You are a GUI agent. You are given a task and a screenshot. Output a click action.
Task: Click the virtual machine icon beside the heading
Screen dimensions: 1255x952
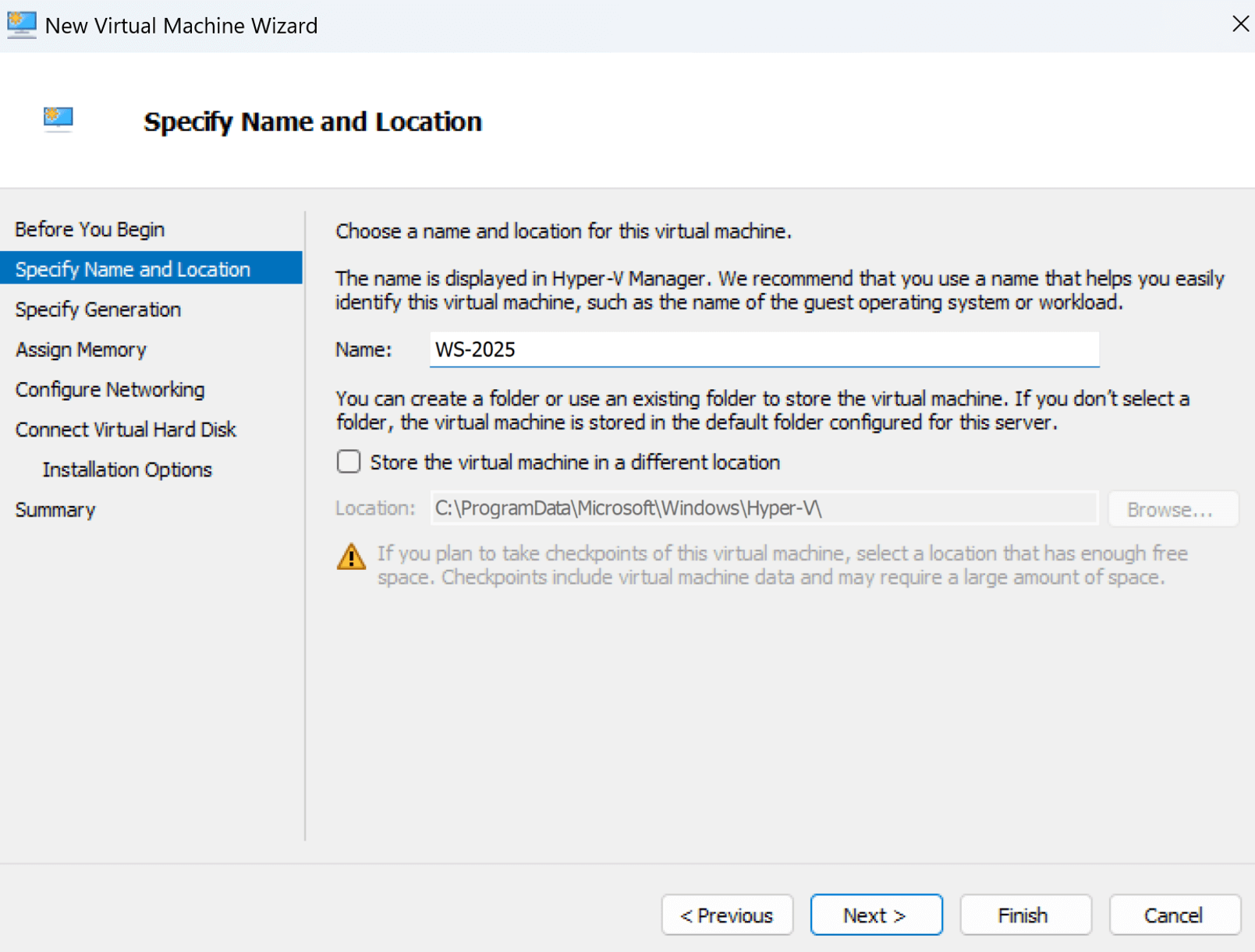(58, 119)
